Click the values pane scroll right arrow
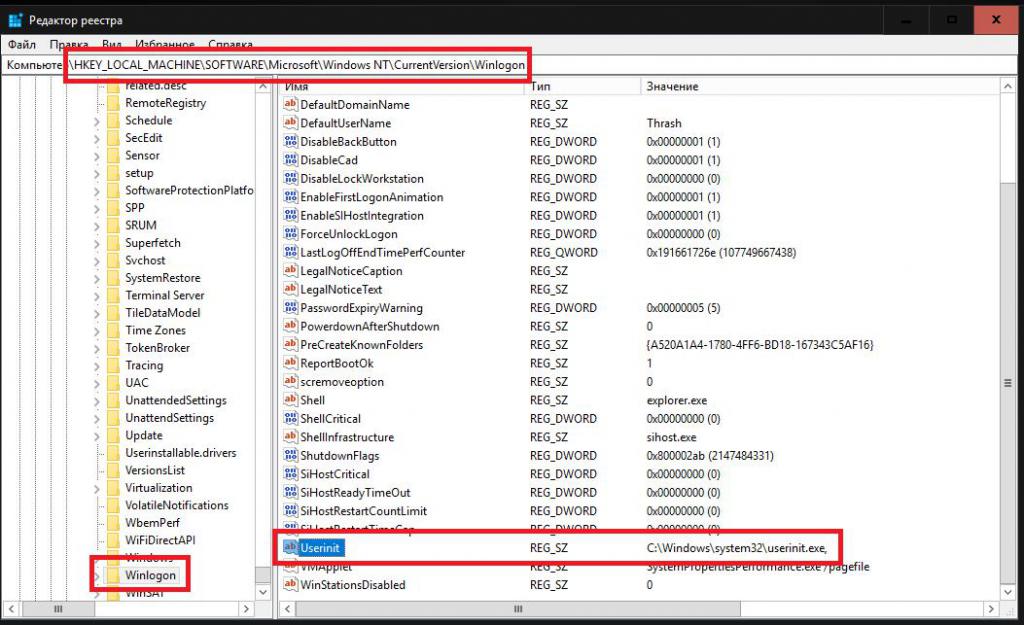 click(x=991, y=609)
